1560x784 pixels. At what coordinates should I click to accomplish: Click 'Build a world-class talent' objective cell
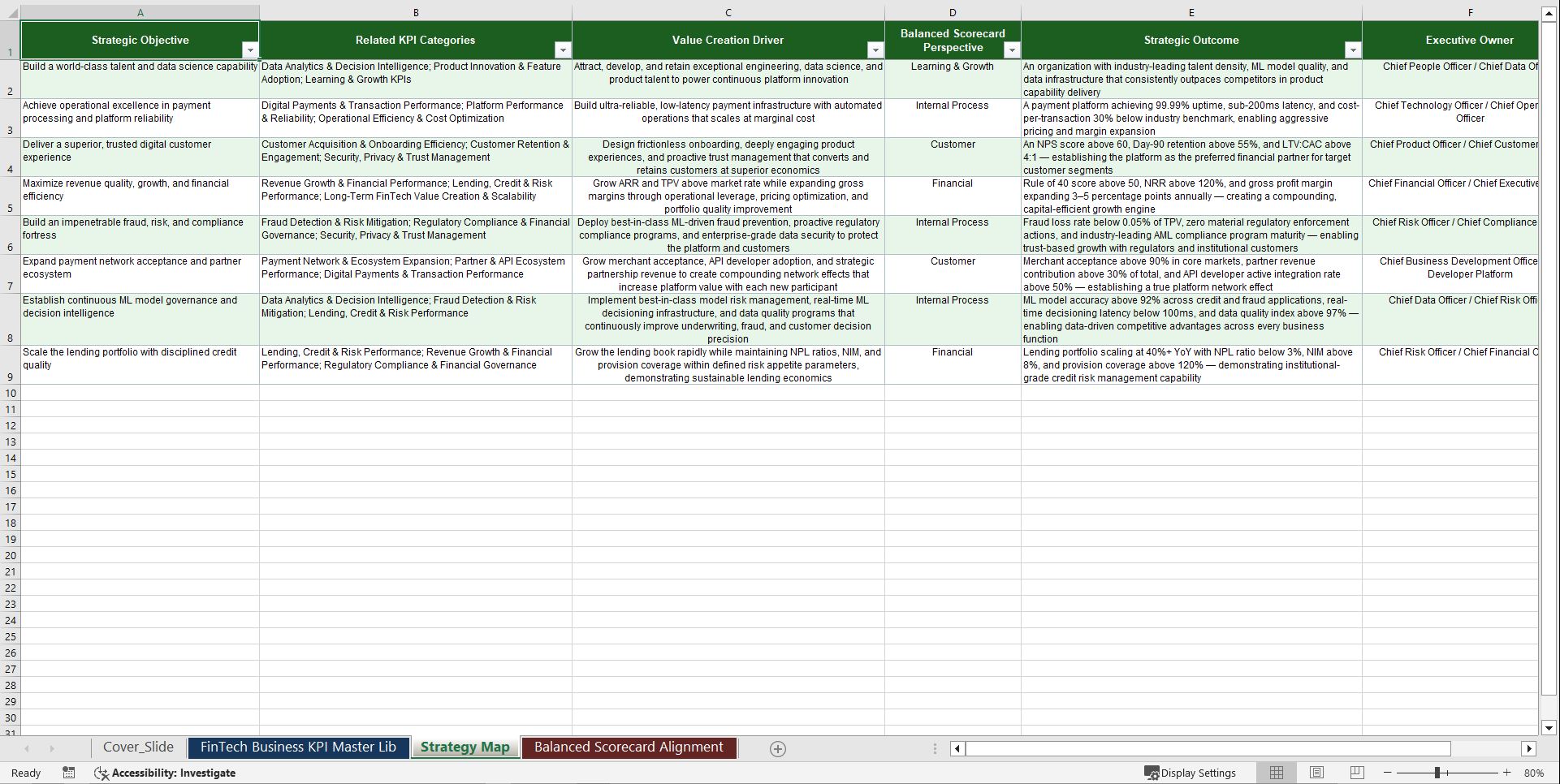pos(140,80)
